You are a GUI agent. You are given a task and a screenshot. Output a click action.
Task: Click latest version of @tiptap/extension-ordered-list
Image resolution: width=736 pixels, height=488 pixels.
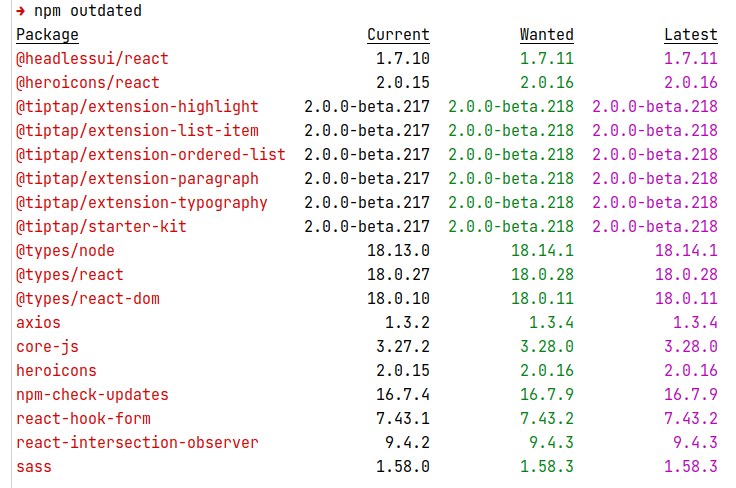click(x=655, y=154)
